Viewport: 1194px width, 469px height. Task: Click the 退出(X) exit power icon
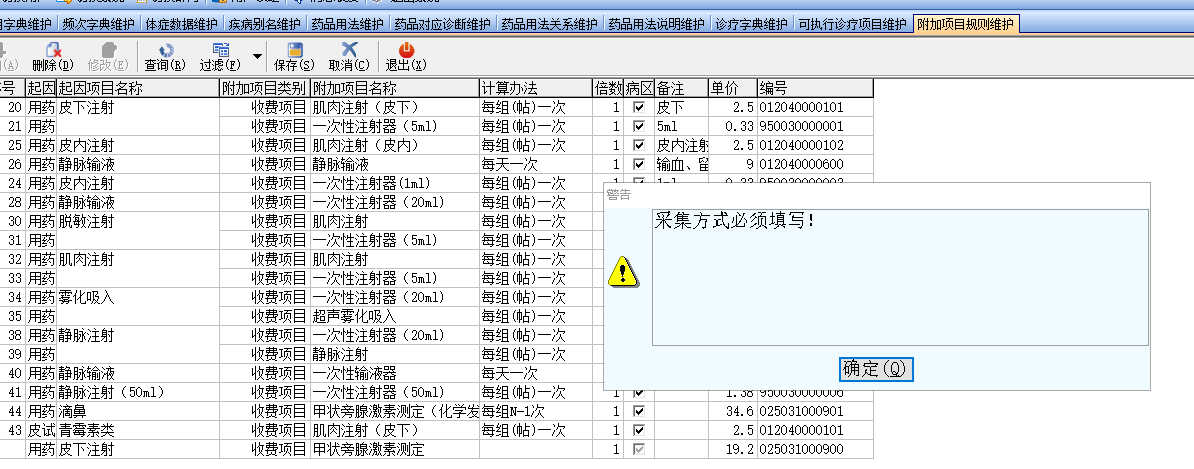pyautogui.click(x=407, y=50)
